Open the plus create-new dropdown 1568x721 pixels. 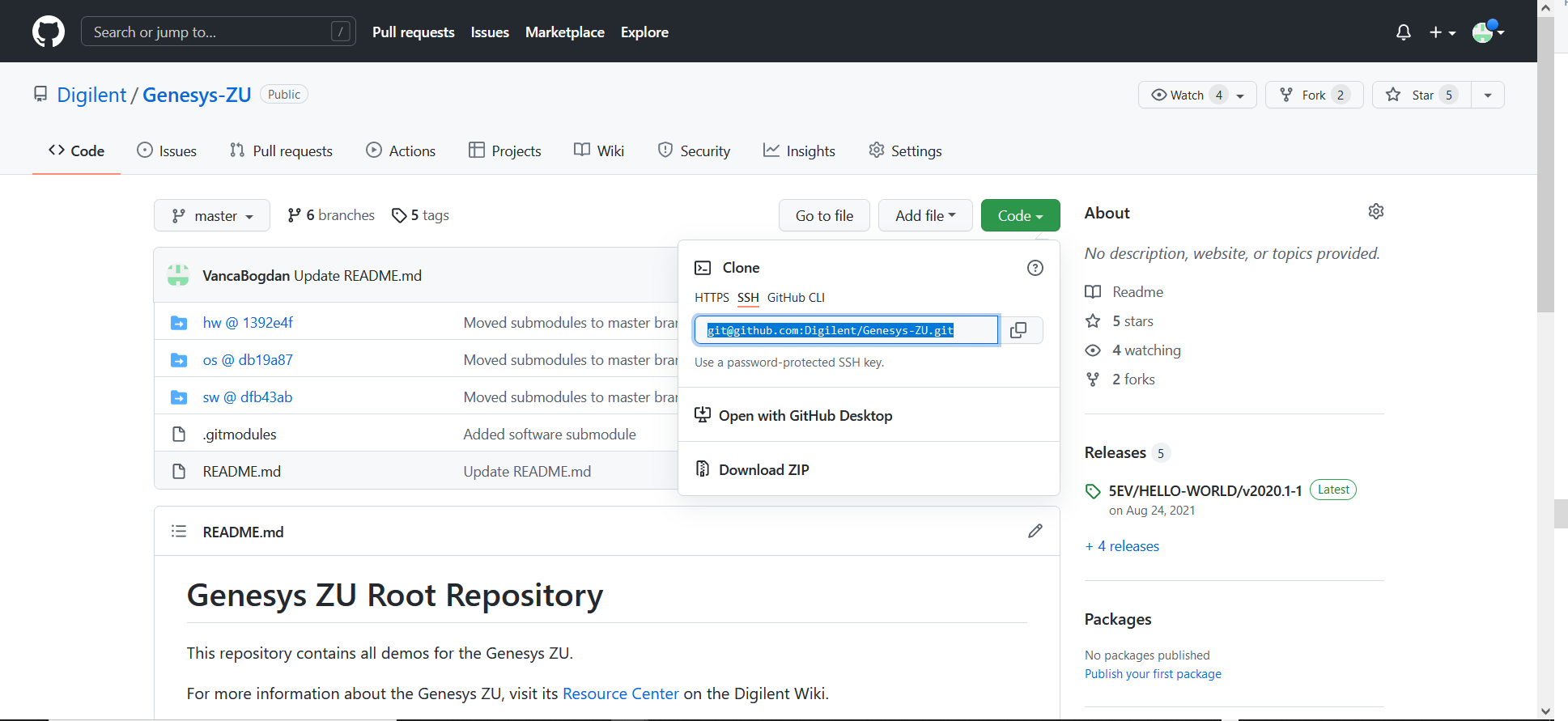click(x=1443, y=32)
